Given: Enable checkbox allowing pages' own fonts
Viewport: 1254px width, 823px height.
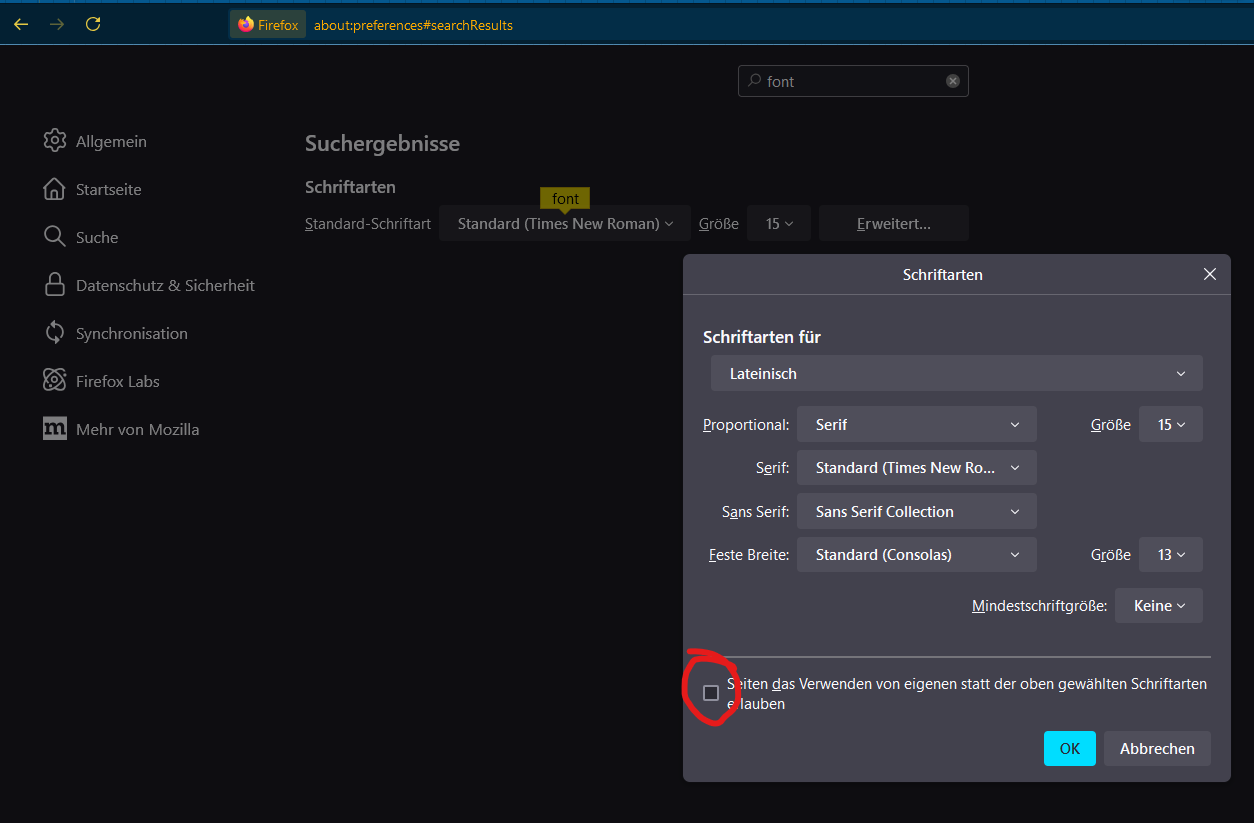Looking at the screenshot, I should pyautogui.click(x=711, y=693).
